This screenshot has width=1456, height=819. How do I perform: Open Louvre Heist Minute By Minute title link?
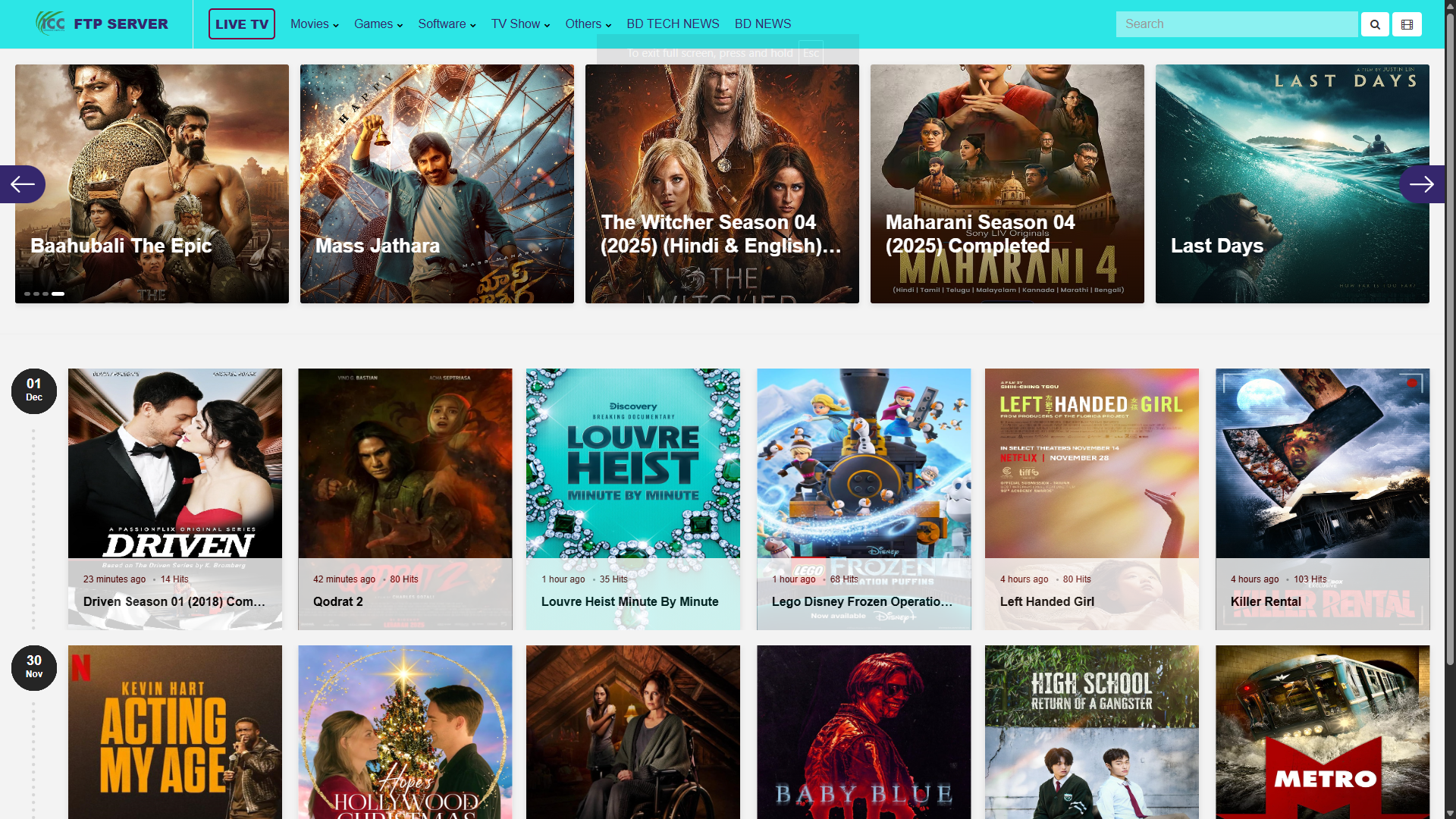point(629,601)
